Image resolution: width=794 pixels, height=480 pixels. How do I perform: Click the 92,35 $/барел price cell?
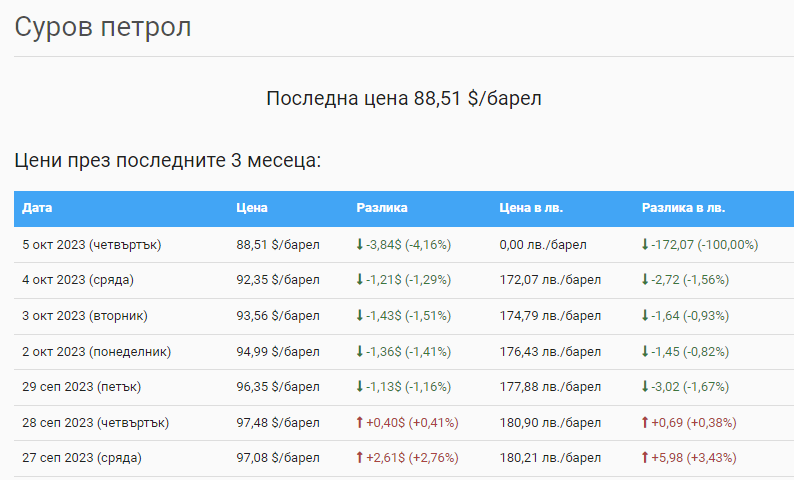278,280
